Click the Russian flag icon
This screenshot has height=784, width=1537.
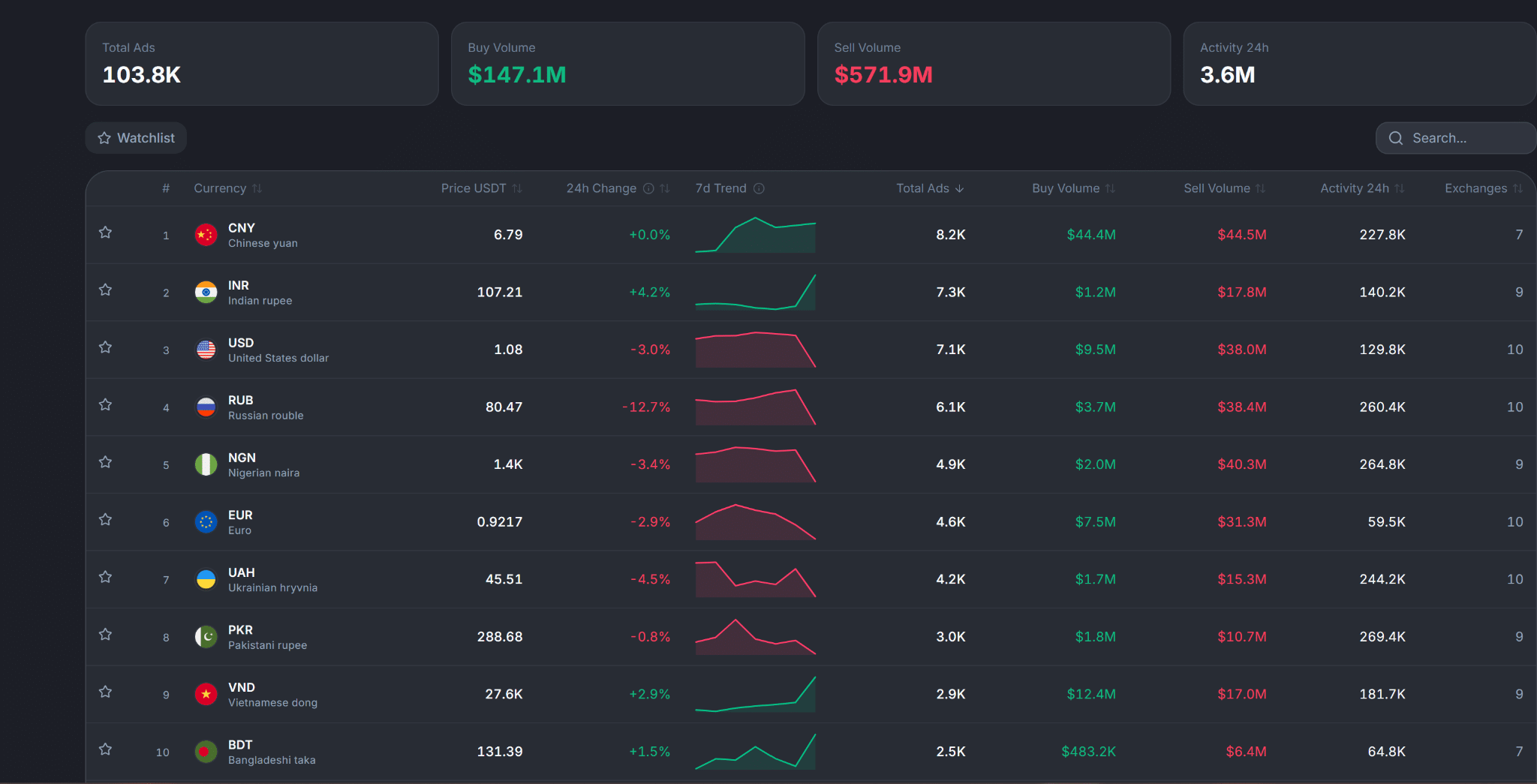[x=206, y=407]
